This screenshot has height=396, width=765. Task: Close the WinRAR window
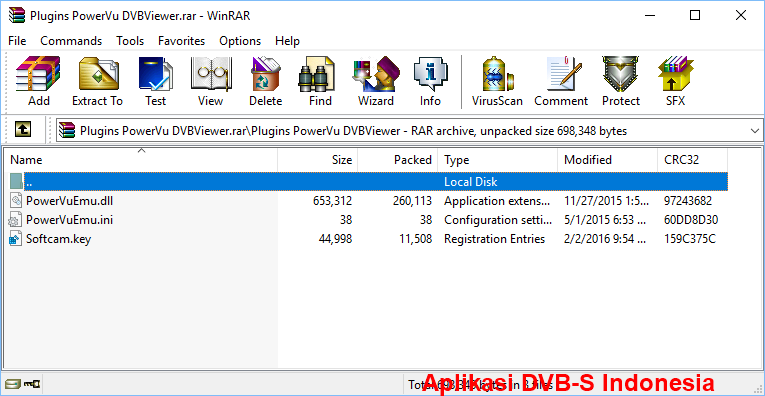[x=741, y=15]
